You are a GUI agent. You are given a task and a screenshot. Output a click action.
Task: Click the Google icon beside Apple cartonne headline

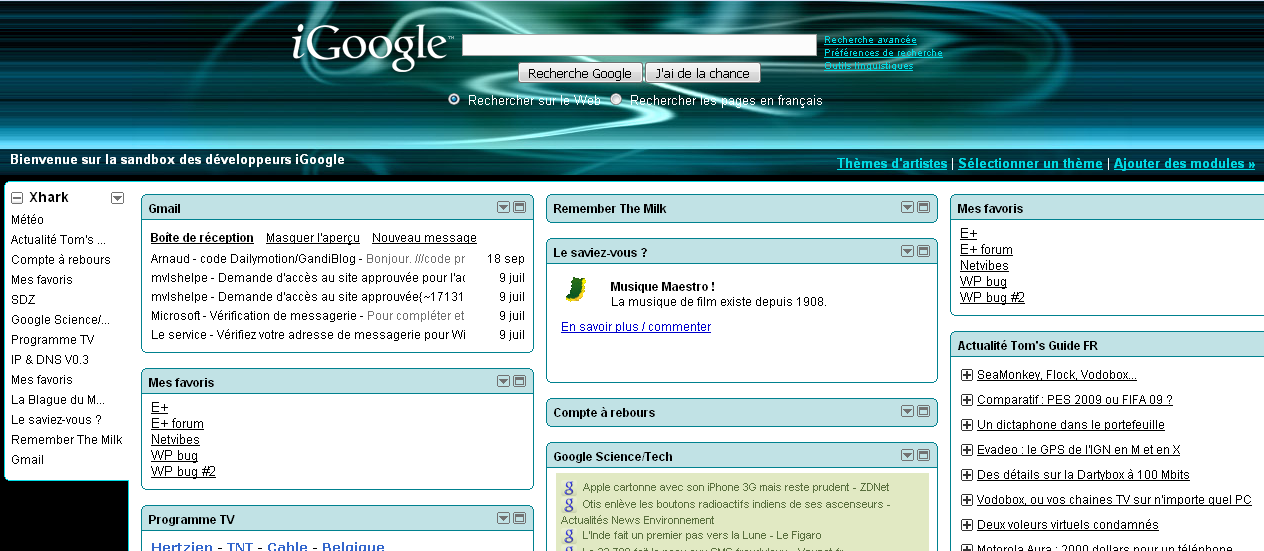568,487
